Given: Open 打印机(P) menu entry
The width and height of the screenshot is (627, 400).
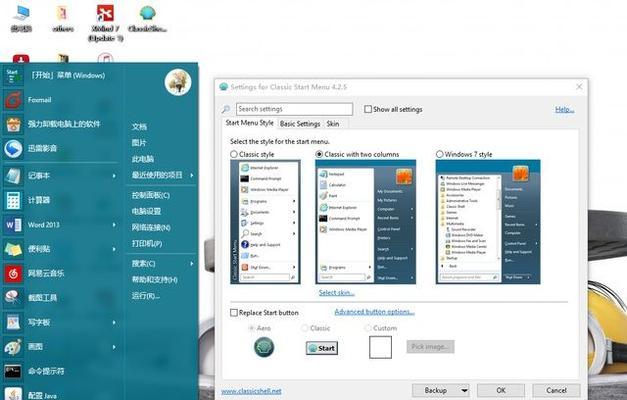Looking at the screenshot, I should [147, 244].
